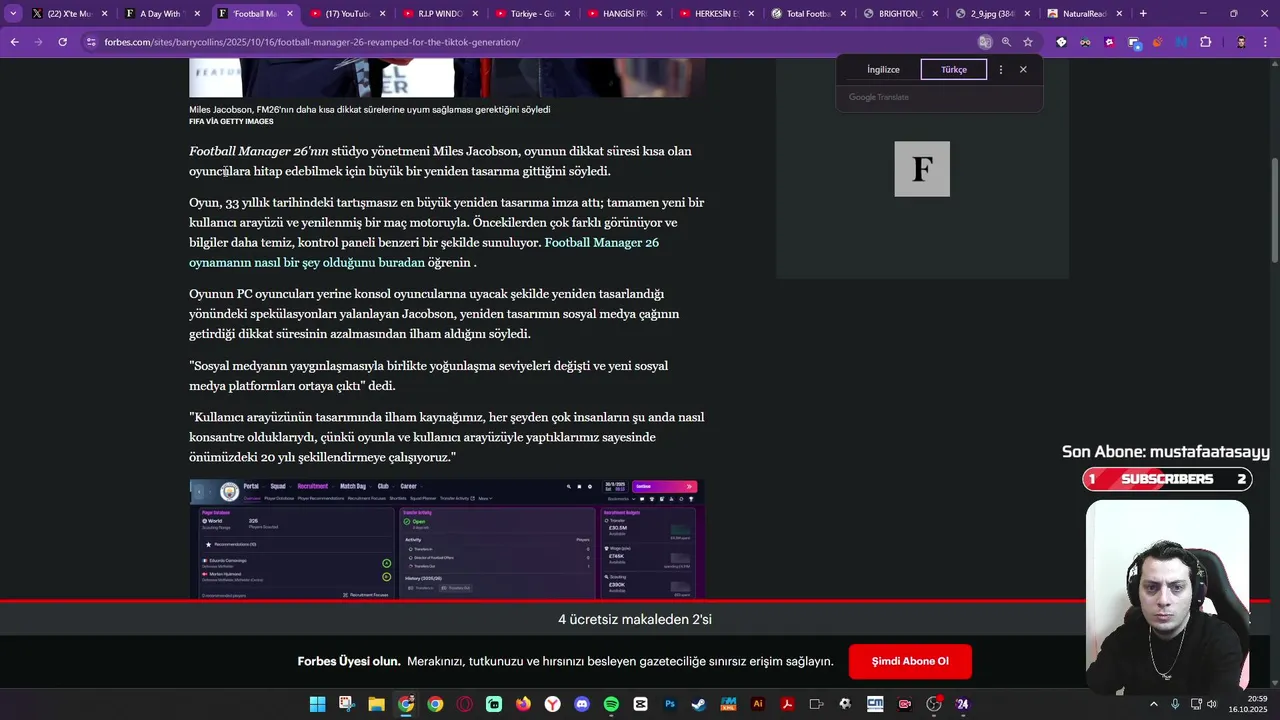Click the Miles Jacobson photo
Screen dimensions: 1280x720
pyautogui.click(x=447, y=77)
